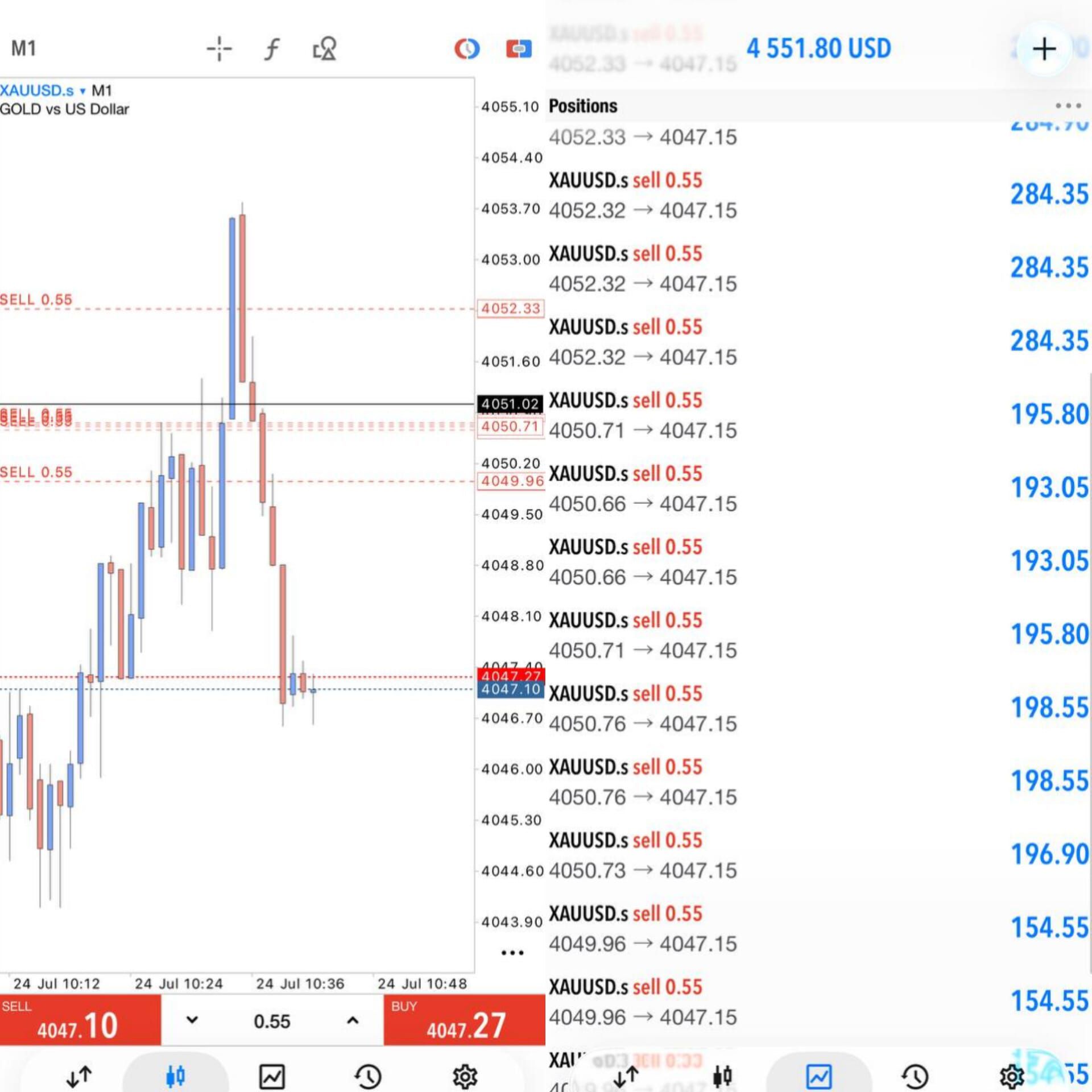
Task: Open the quotes arrows tab in the positions screen
Action: click(626, 1076)
